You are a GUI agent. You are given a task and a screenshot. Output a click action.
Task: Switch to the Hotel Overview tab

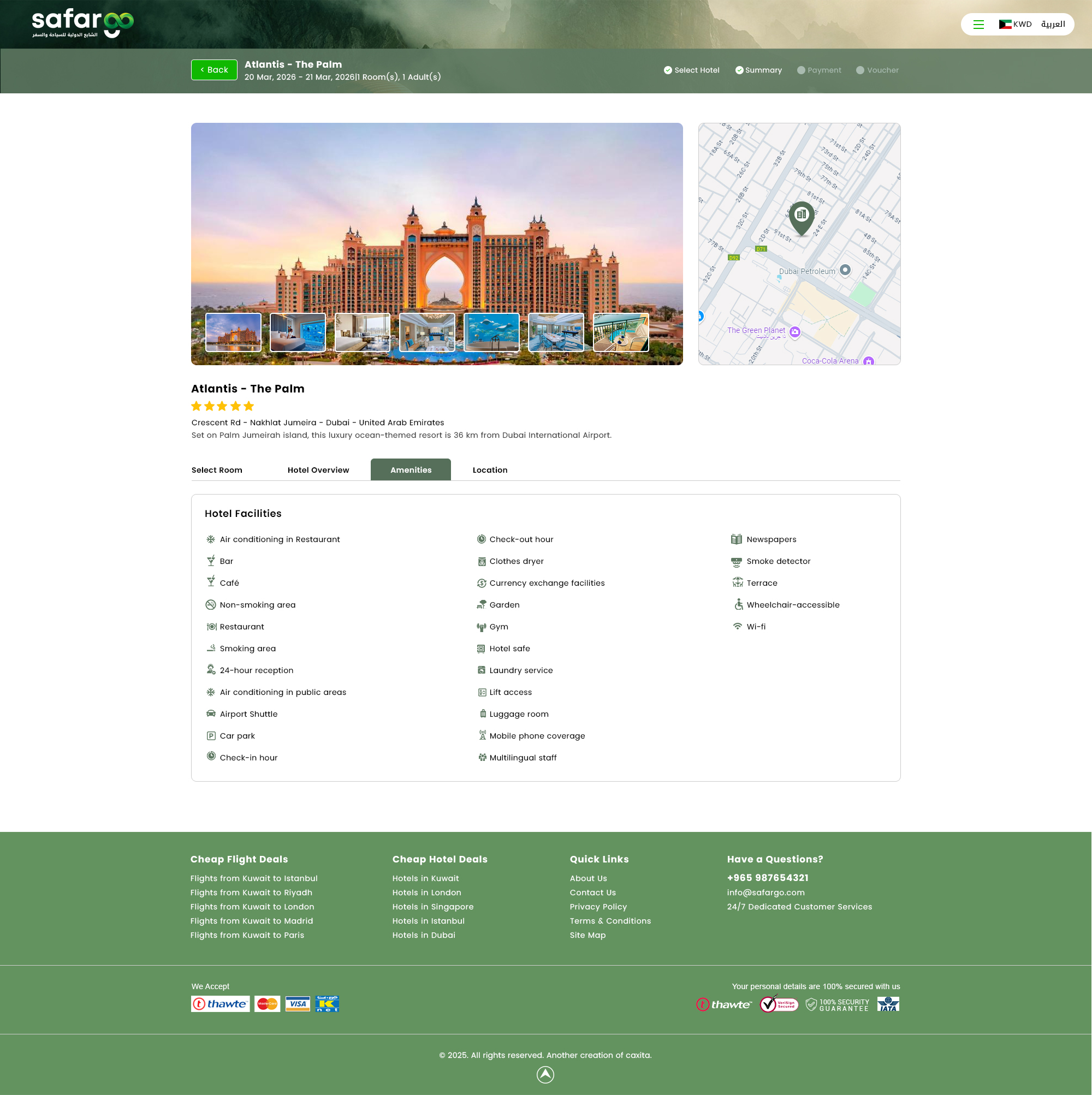pyautogui.click(x=318, y=470)
